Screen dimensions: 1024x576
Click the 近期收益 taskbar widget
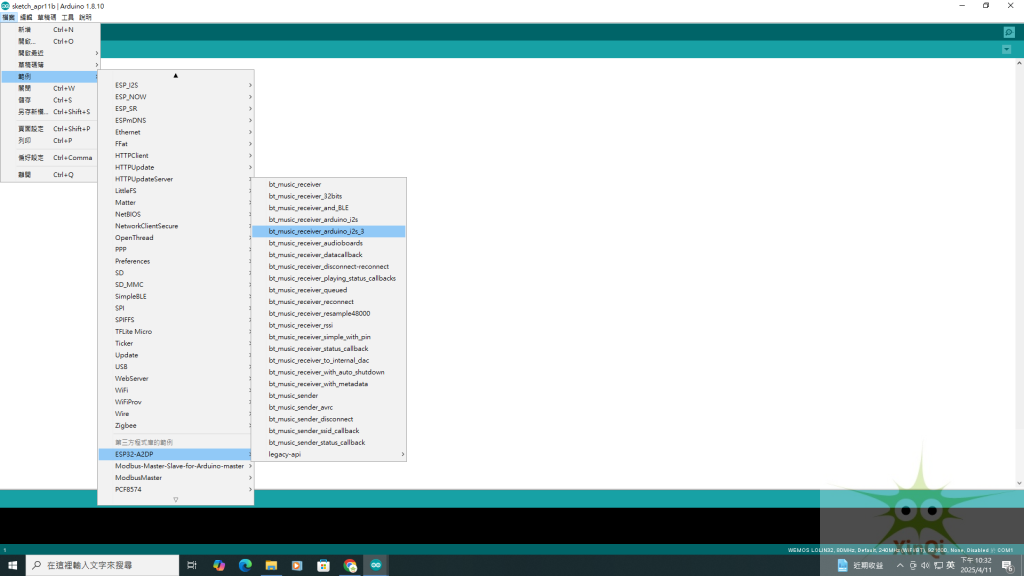tap(860, 565)
